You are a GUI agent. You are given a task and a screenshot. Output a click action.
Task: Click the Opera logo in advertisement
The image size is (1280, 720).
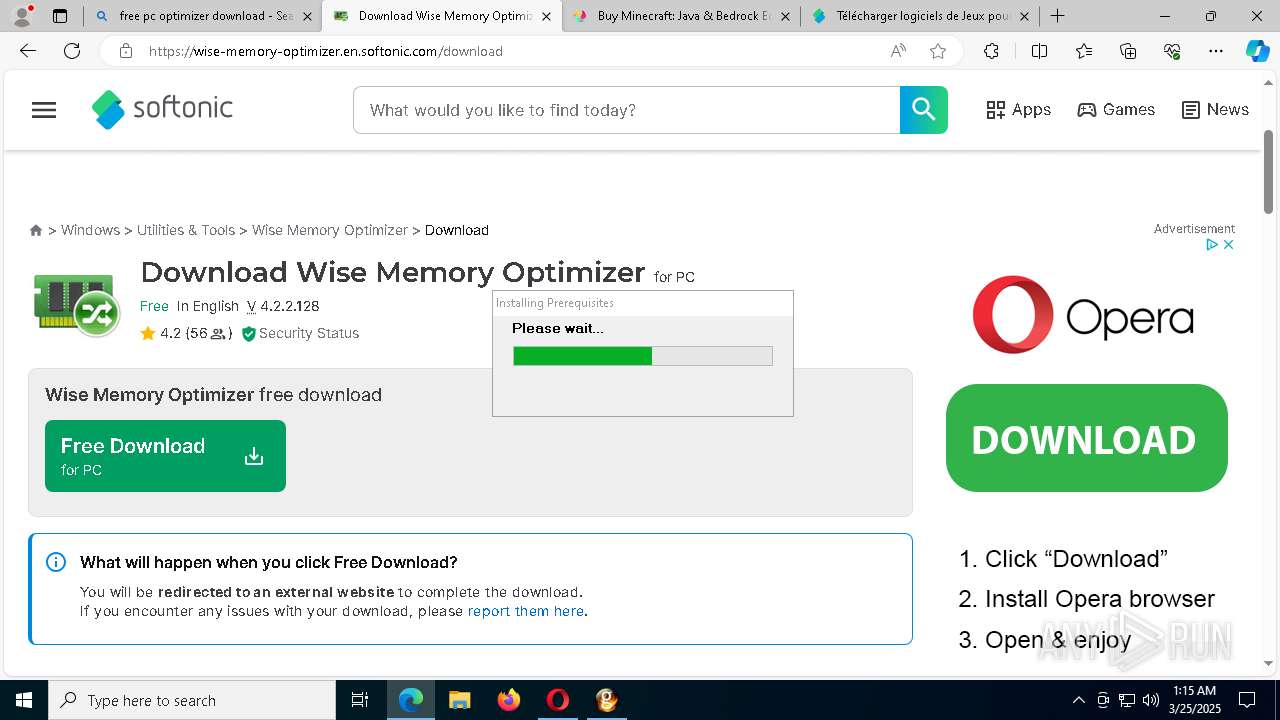(1083, 315)
